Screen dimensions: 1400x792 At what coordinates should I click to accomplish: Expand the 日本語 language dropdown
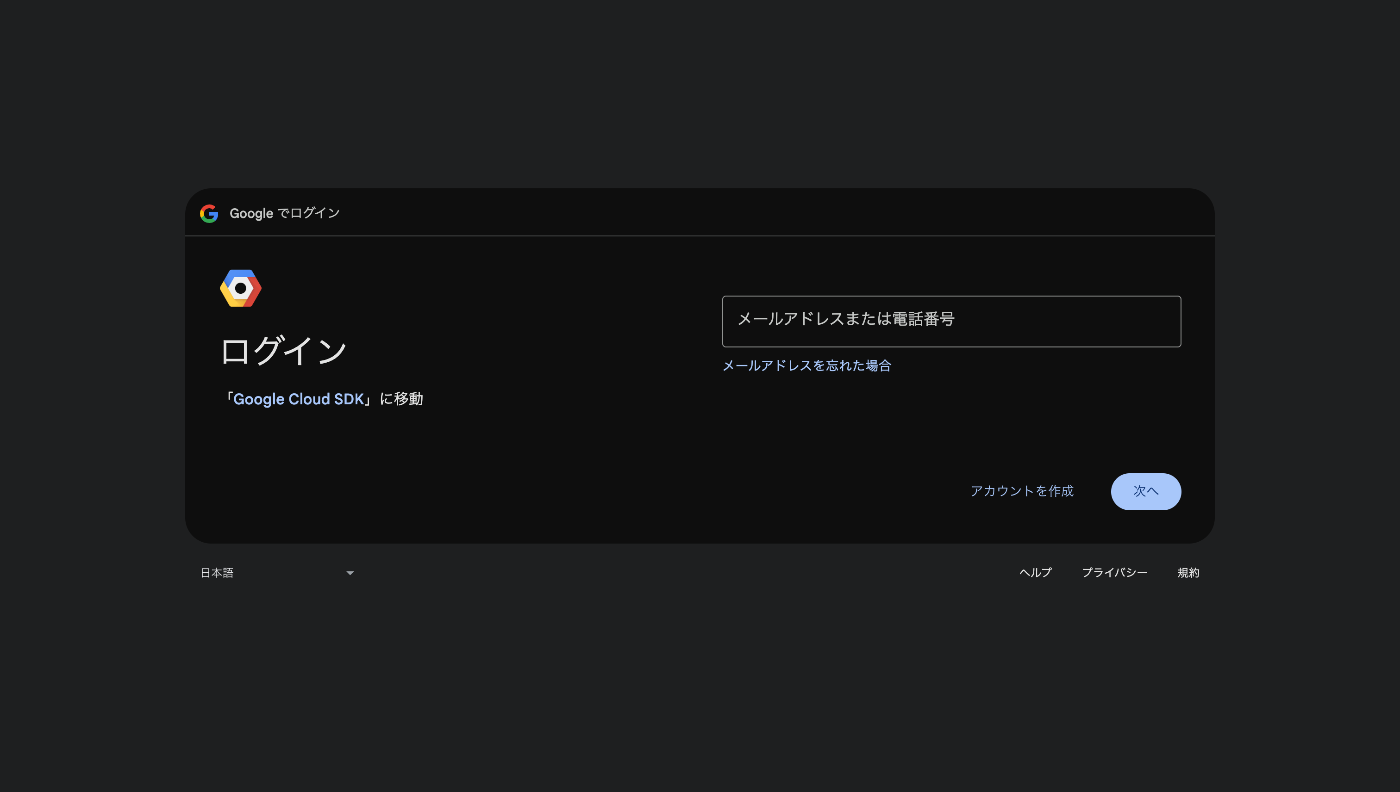(x=277, y=573)
